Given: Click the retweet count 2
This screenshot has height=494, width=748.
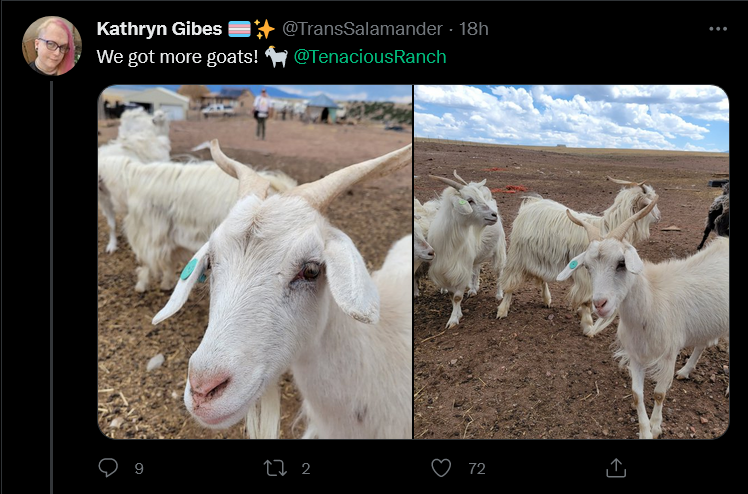Looking at the screenshot, I should (x=306, y=468).
